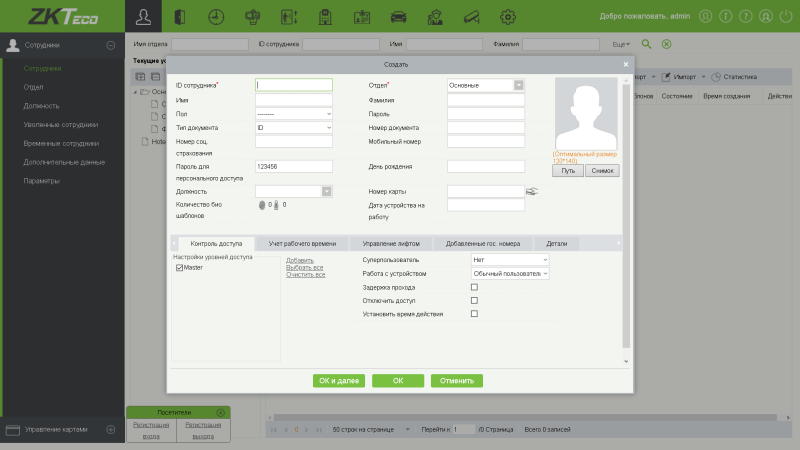Image resolution: width=800 pixels, height=450 pixels.
Task: Click the green search magnifier icon
Action: 646,44
